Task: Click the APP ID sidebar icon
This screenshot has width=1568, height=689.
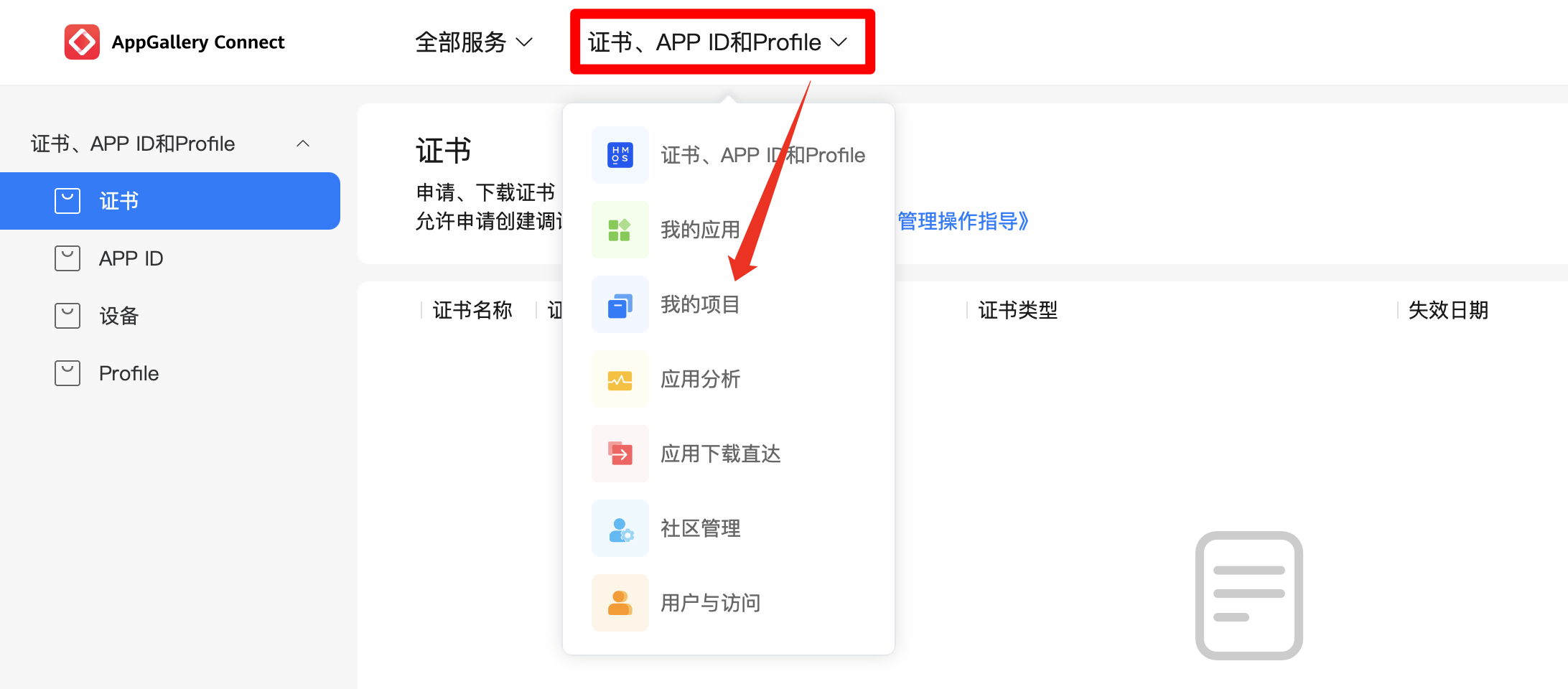Action: click(x=67, y=258)
